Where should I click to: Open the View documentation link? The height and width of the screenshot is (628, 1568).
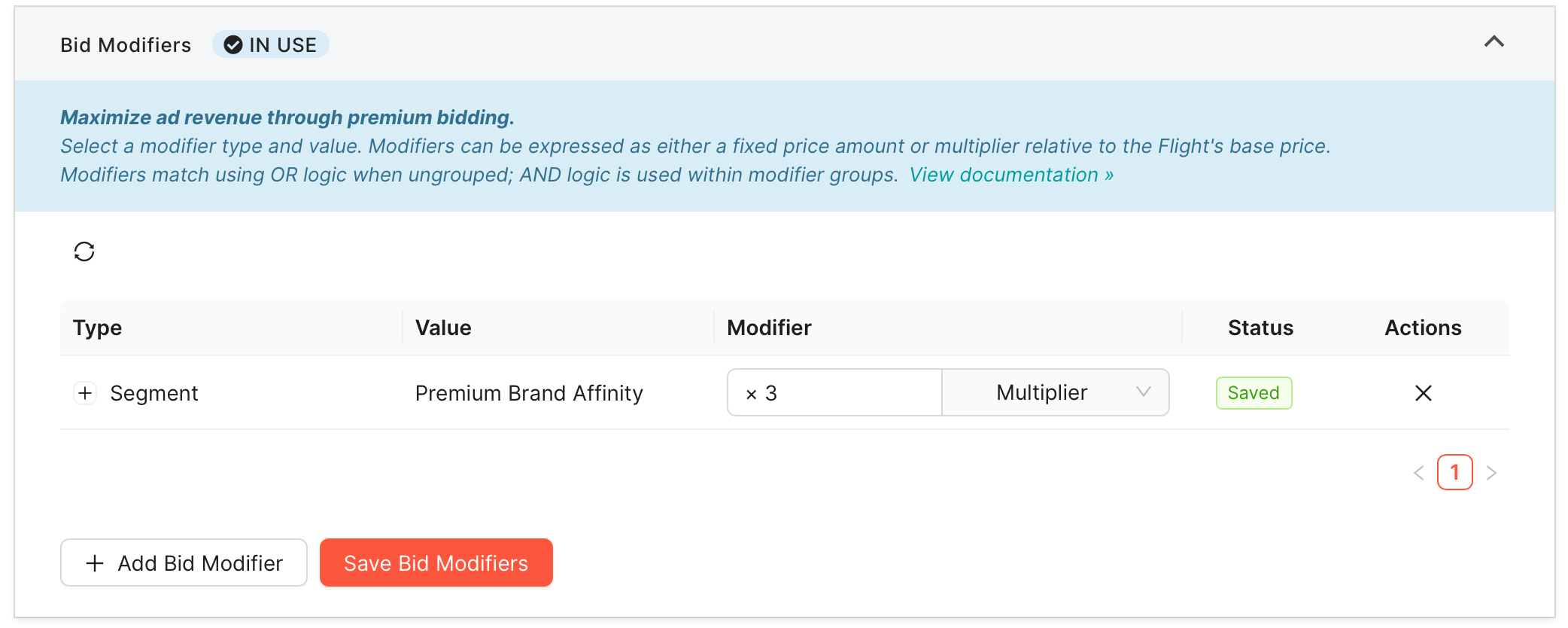point(1010,175)
